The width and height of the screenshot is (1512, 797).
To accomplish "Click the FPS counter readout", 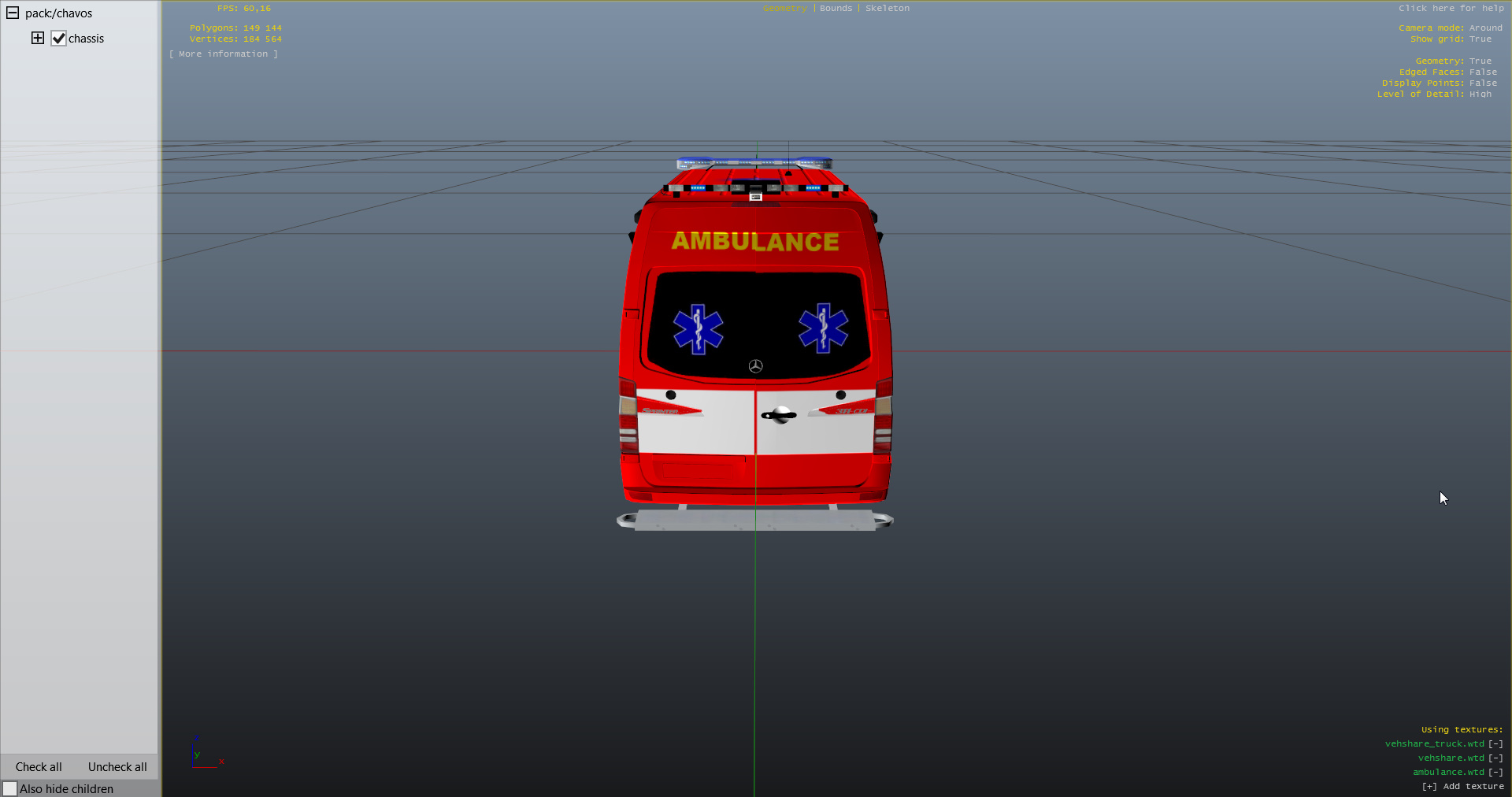I will pyautogui.click(x=244, y=8).
